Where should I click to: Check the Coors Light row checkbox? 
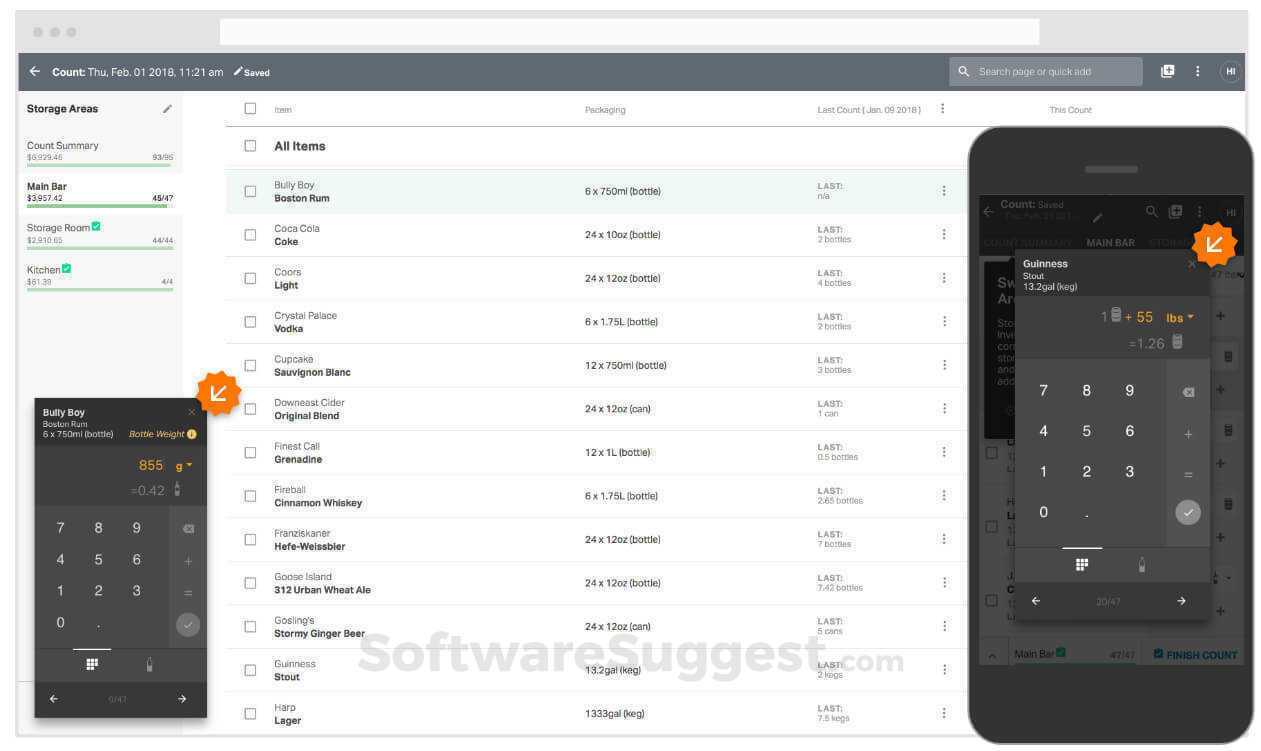coord(250,277)
